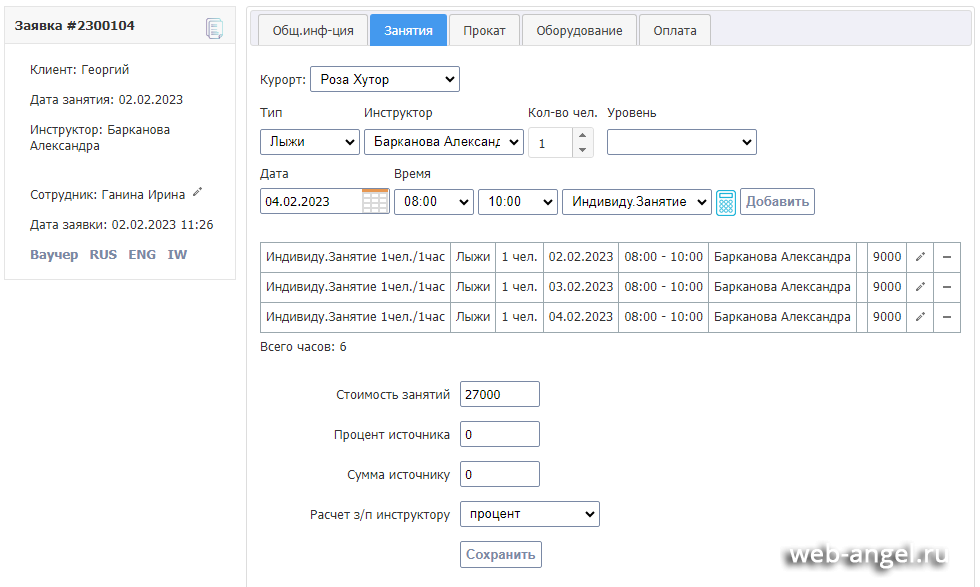Click the copy request icon beside Заявка #2300104

point(214,29)
